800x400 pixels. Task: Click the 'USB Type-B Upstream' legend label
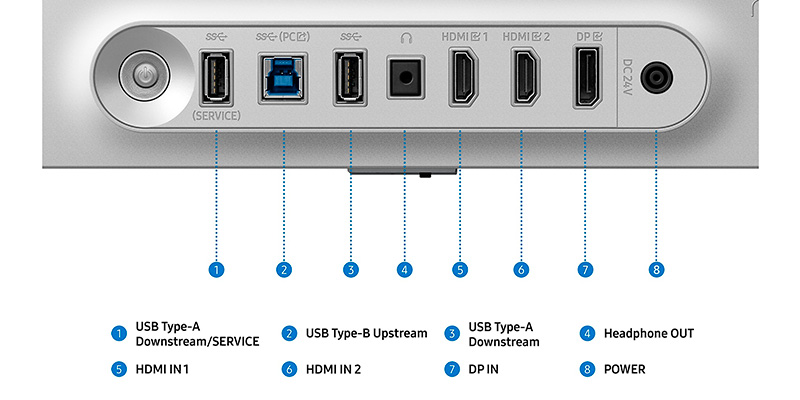[366, 334]
